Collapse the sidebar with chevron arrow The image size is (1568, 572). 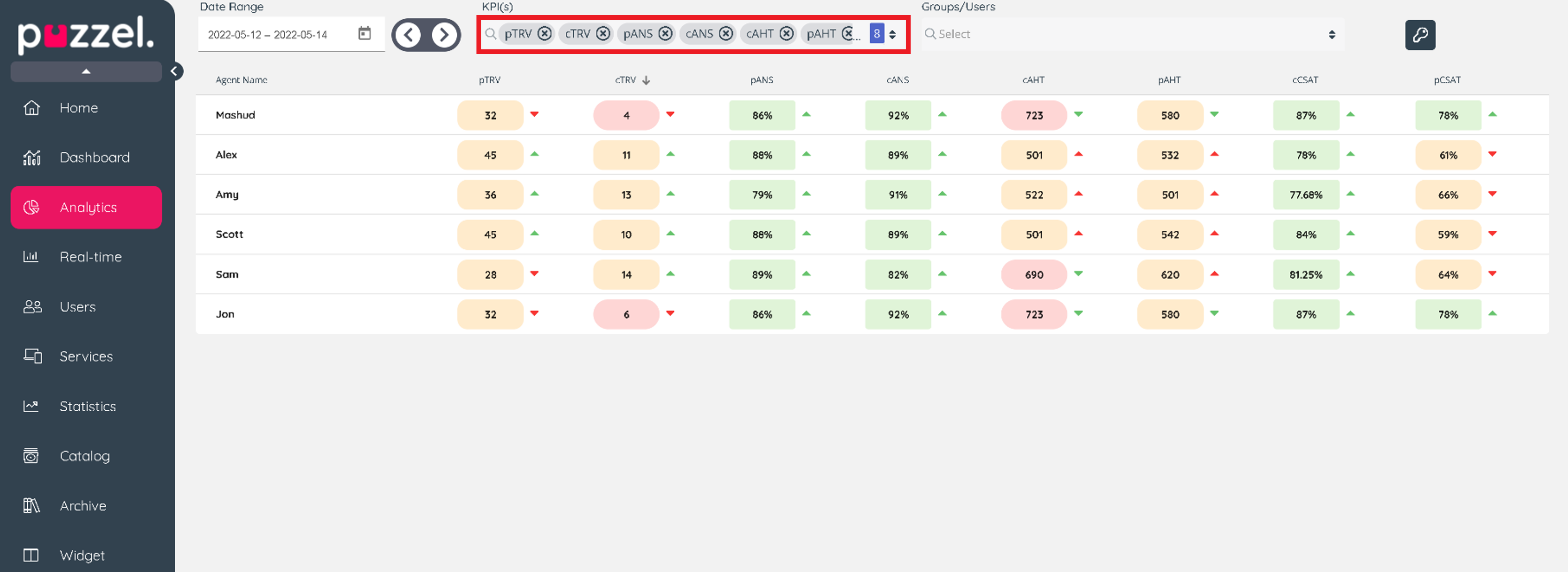174,71
